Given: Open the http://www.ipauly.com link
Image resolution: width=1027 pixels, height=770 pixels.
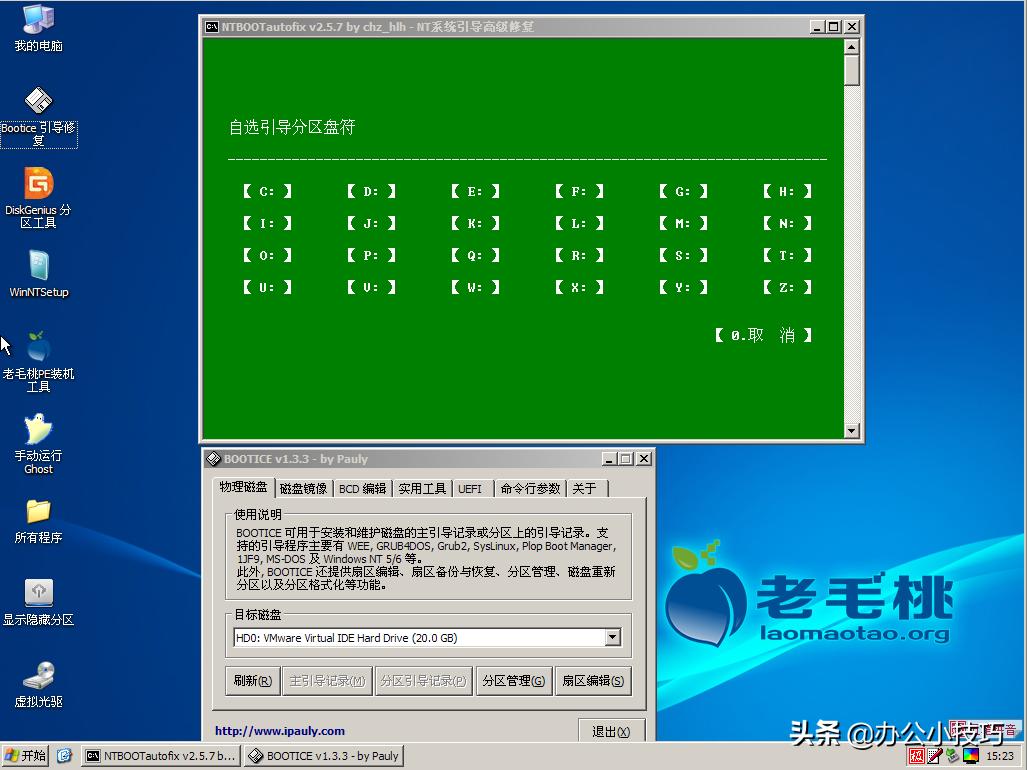Looking at the screenshot, I should [280, 731].
